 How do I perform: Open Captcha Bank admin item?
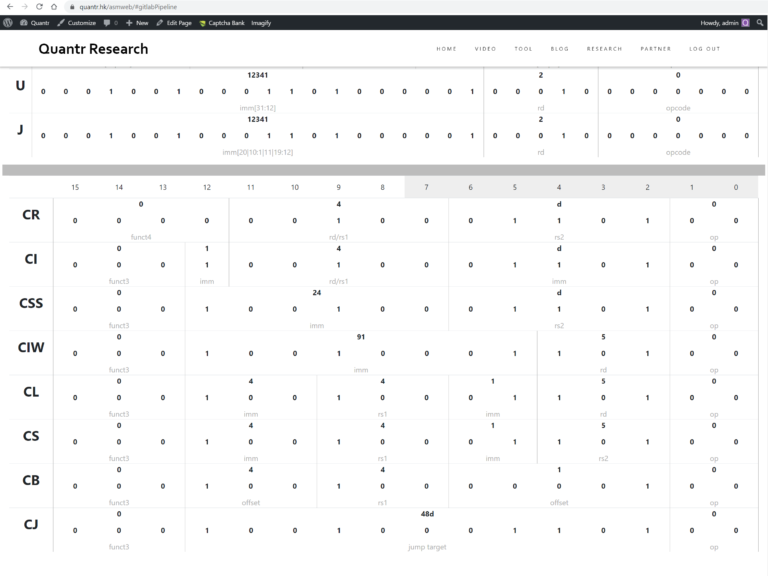pos(222,23)
